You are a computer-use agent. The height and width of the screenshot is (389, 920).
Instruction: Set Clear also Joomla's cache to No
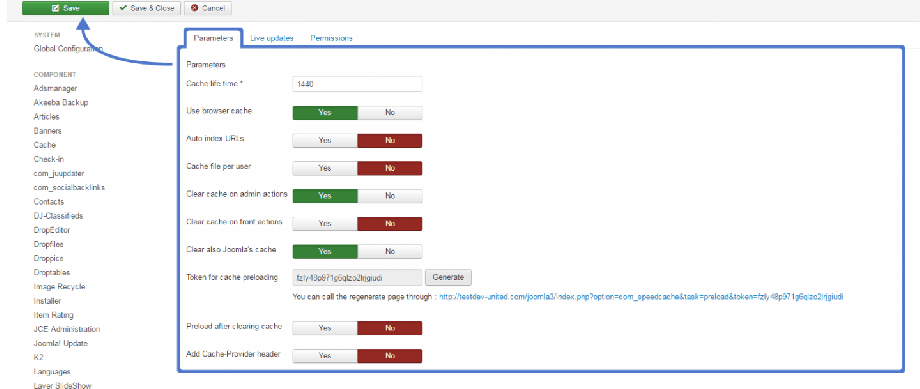pyautogui.click(x=390, y=251)
